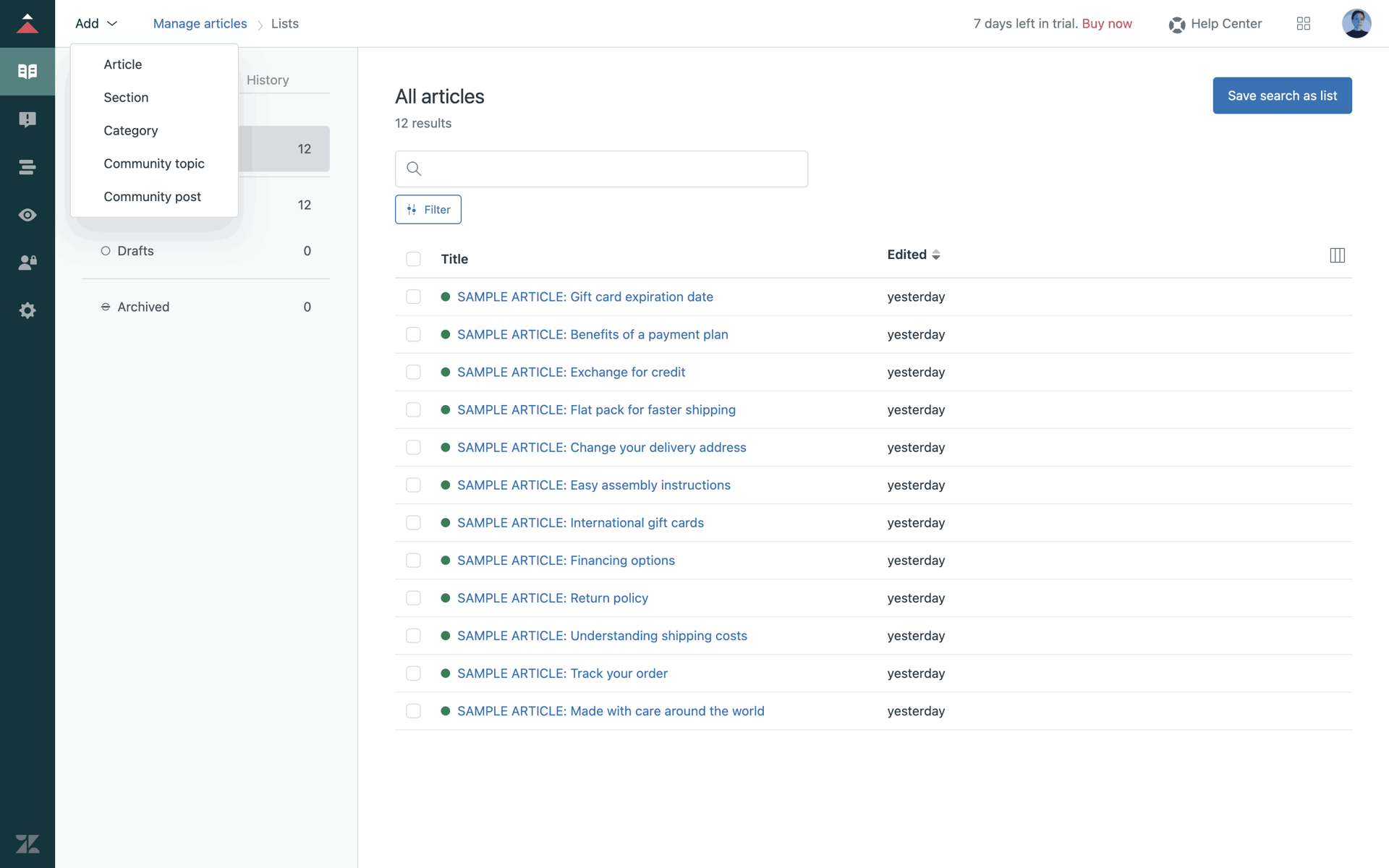Click the search magnifier icon
The image size is (1389, 868).
[414, 169]
